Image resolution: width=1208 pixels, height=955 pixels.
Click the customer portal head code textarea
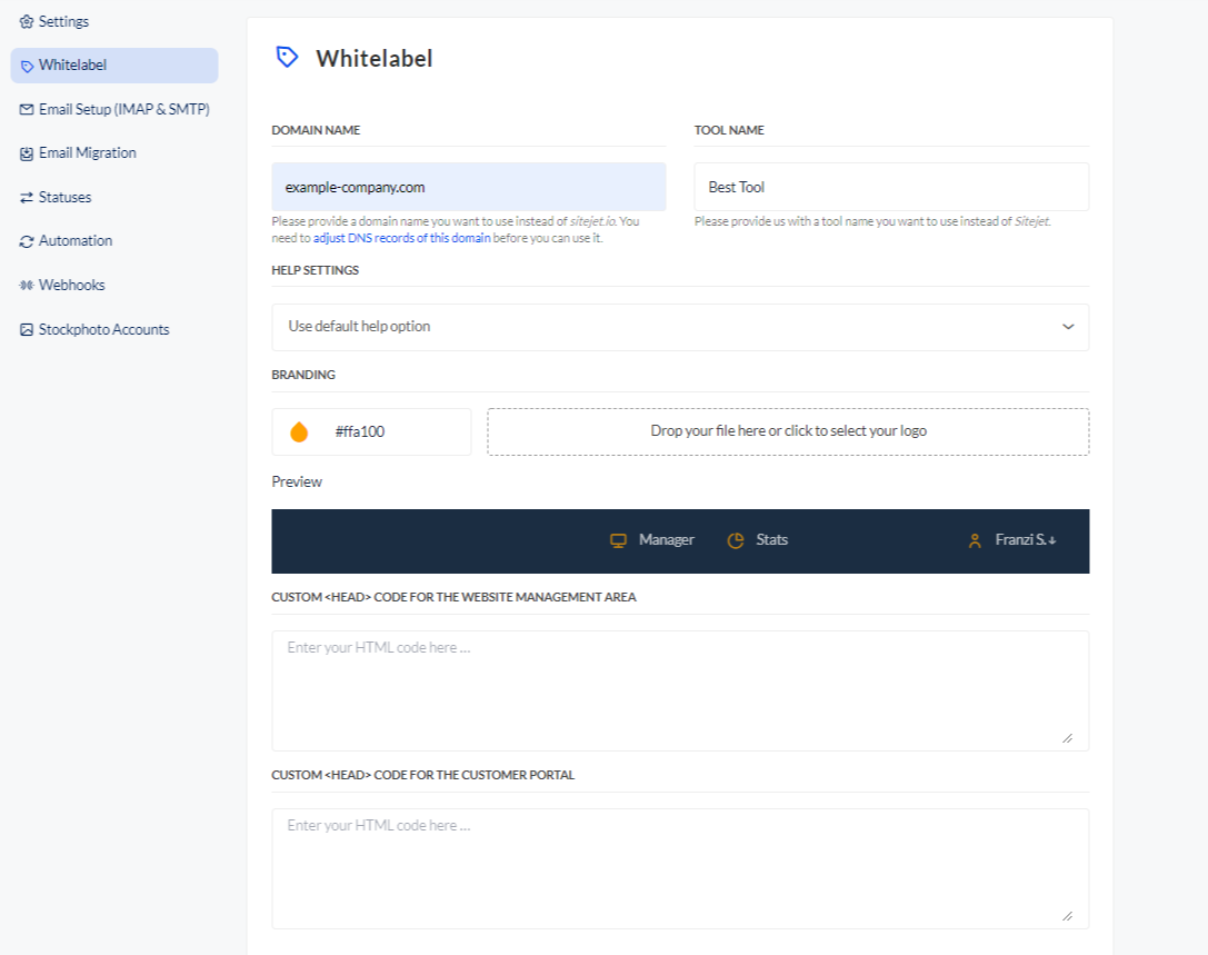click(x=679, y=868)
